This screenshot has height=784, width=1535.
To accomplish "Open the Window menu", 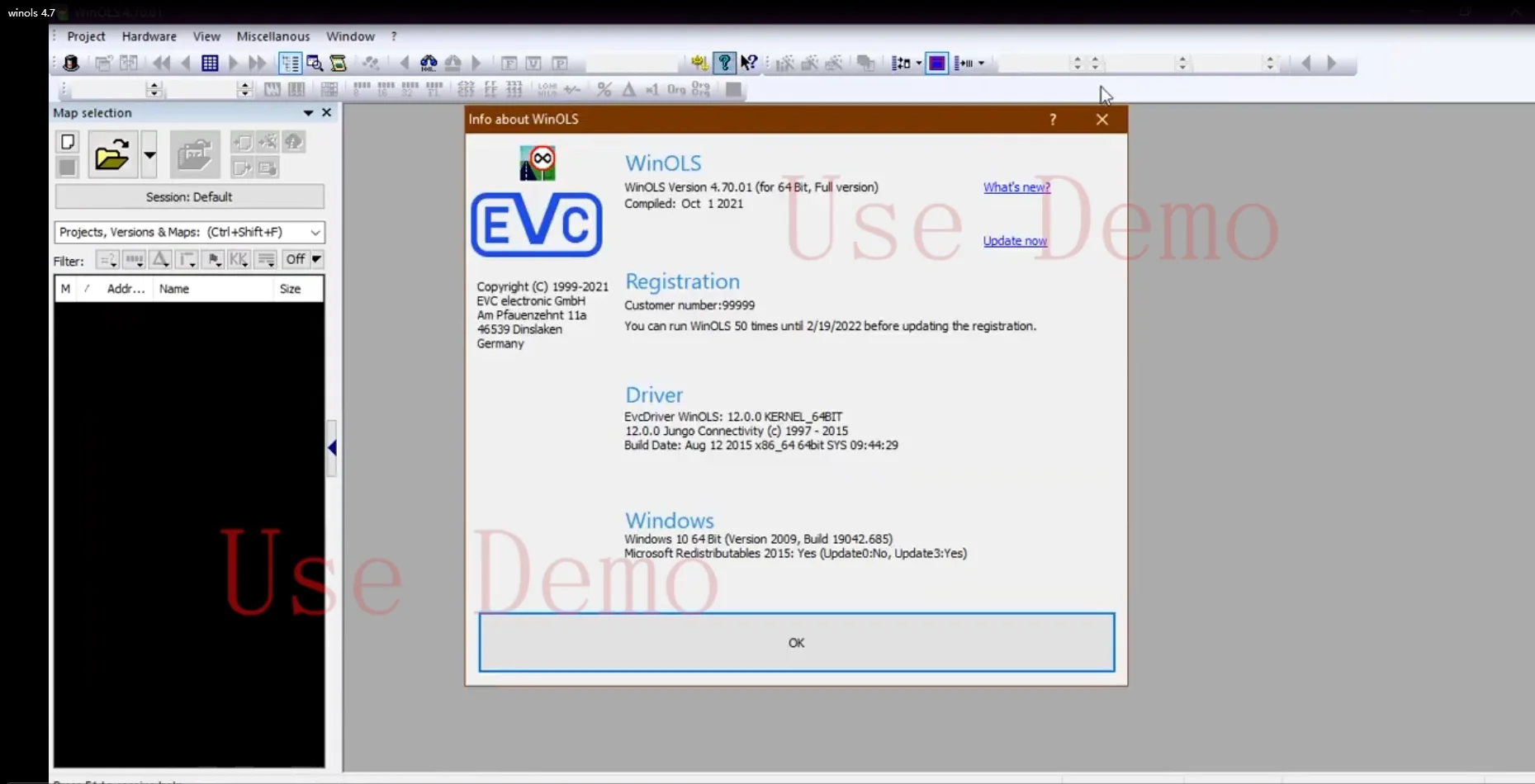I will (x=350, y=36).
